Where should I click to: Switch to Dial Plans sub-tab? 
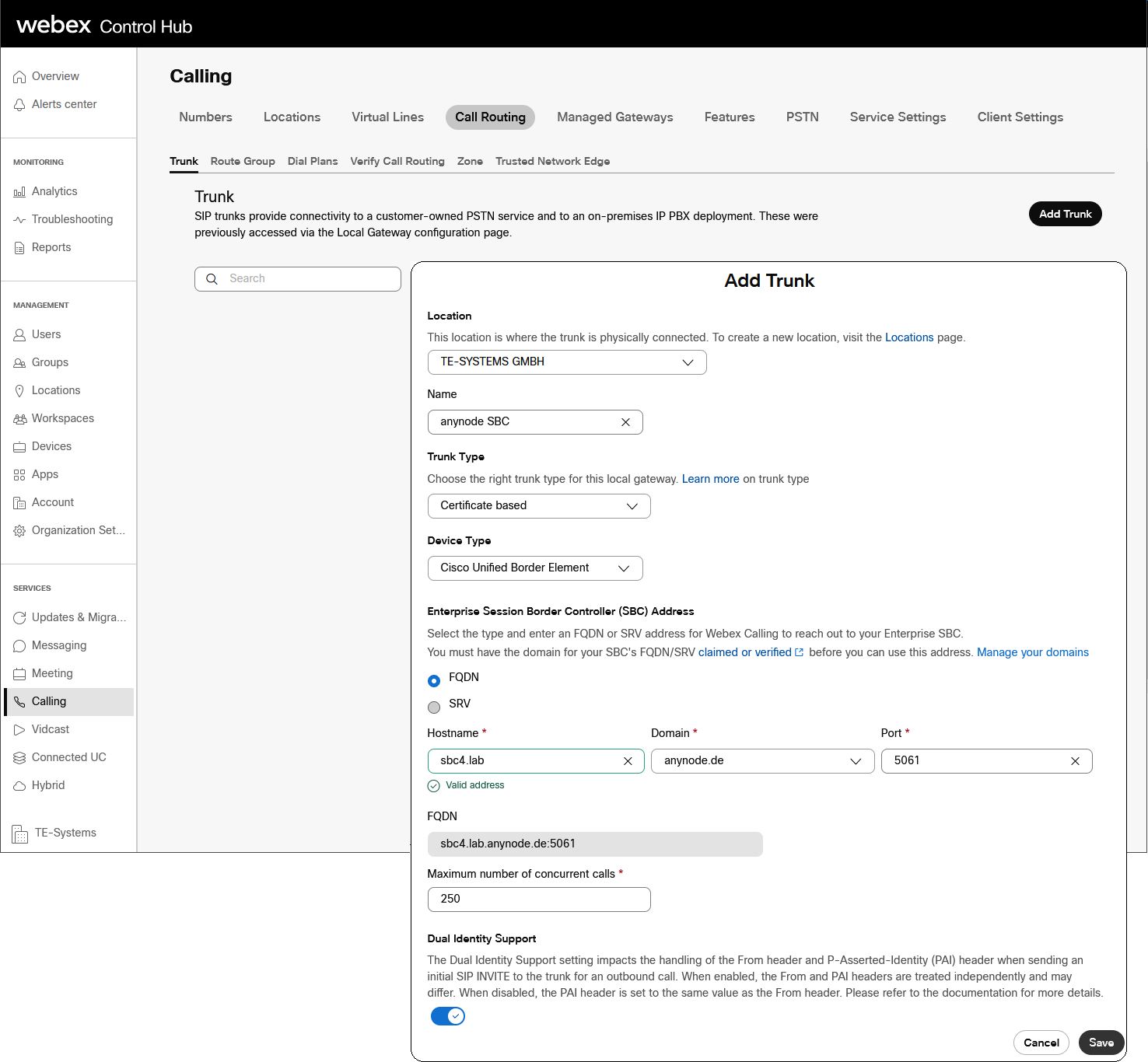coord(313,162)
